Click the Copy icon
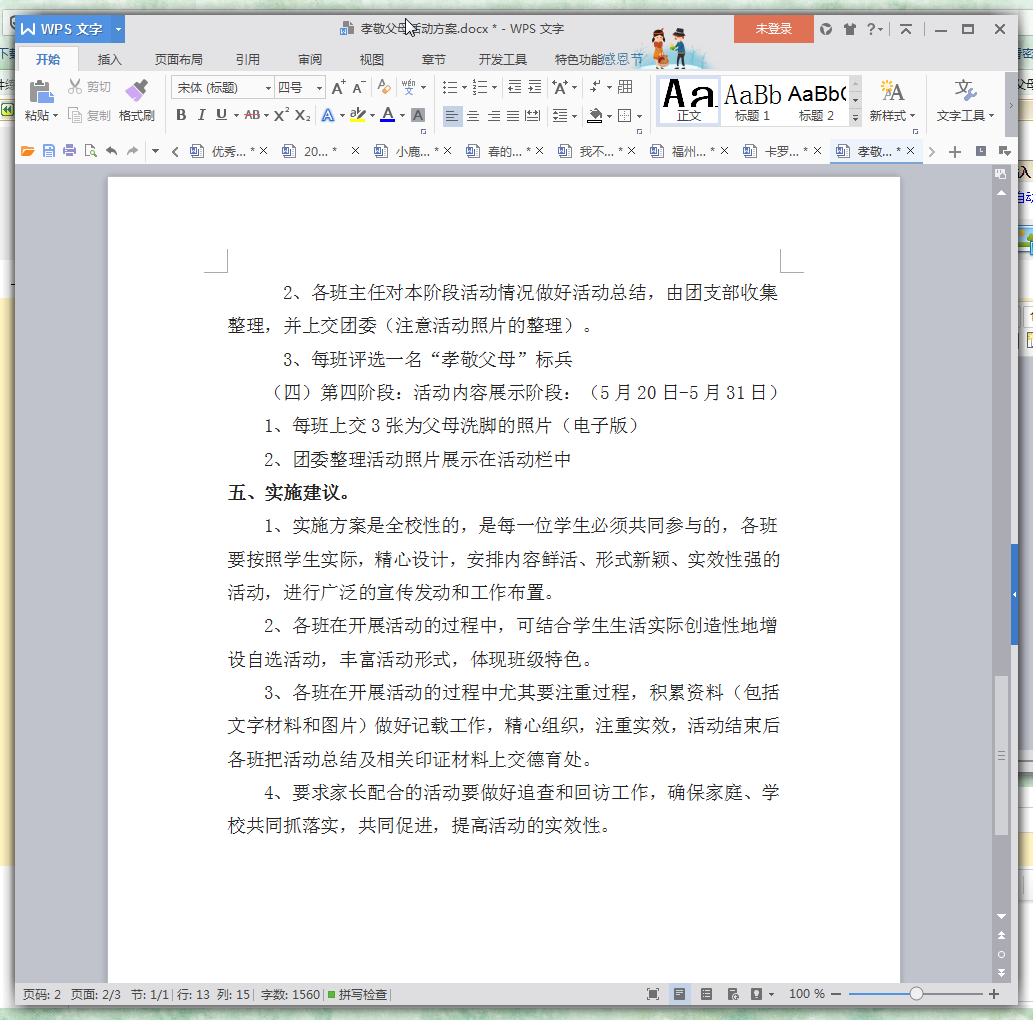1033x1020 pixels. point(75,115)
